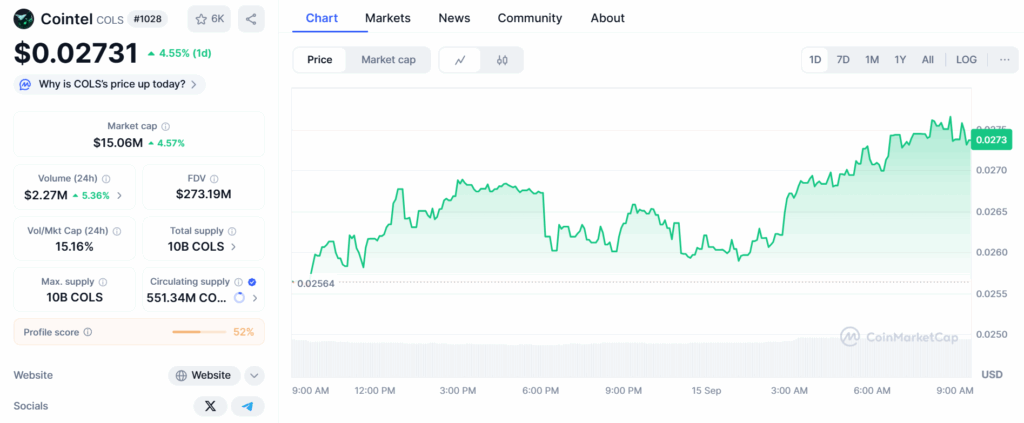
Task: Set chart range to All
Action: point(927,60)
